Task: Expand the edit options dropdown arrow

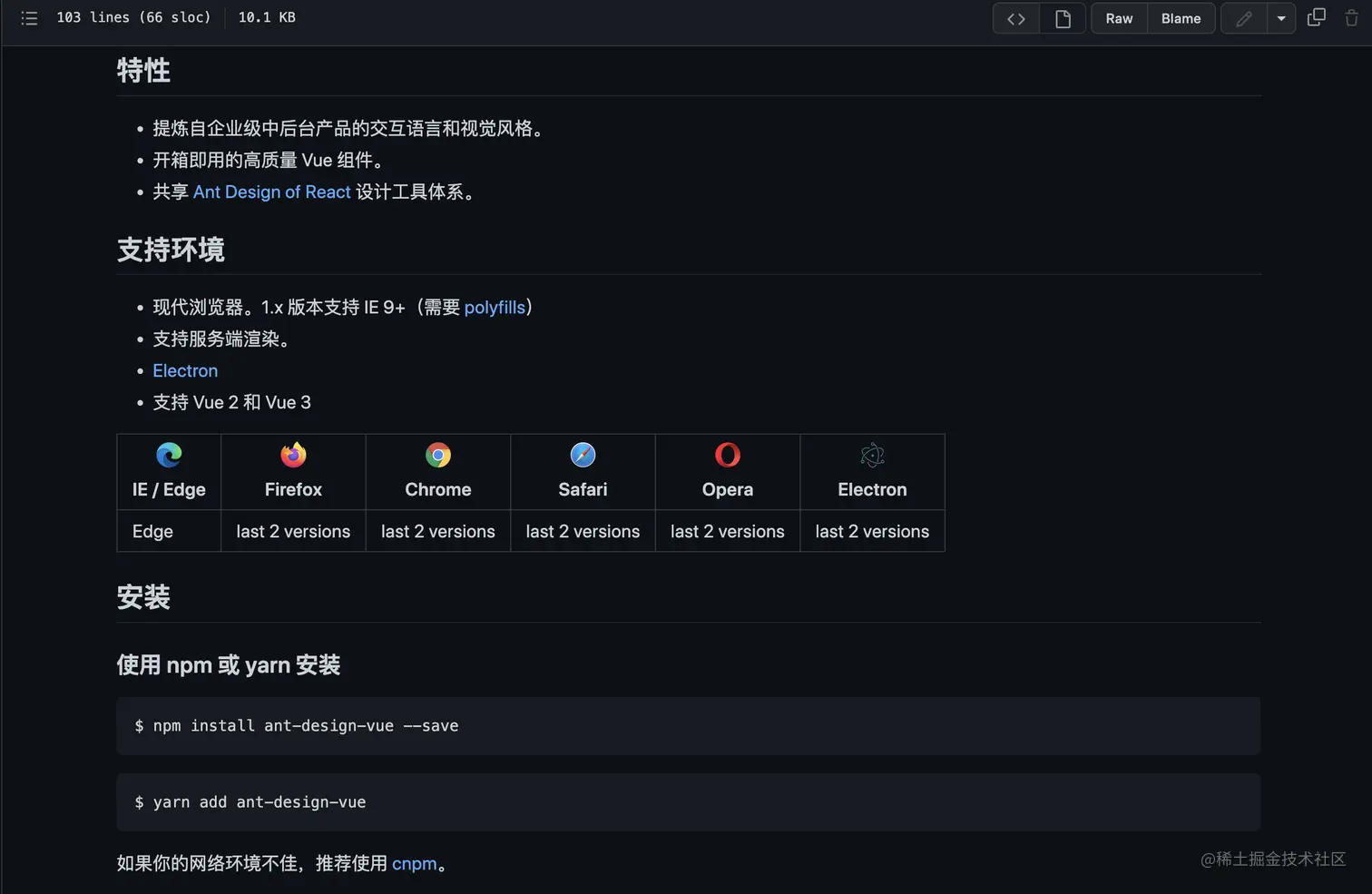Action: coord(1281,18)
